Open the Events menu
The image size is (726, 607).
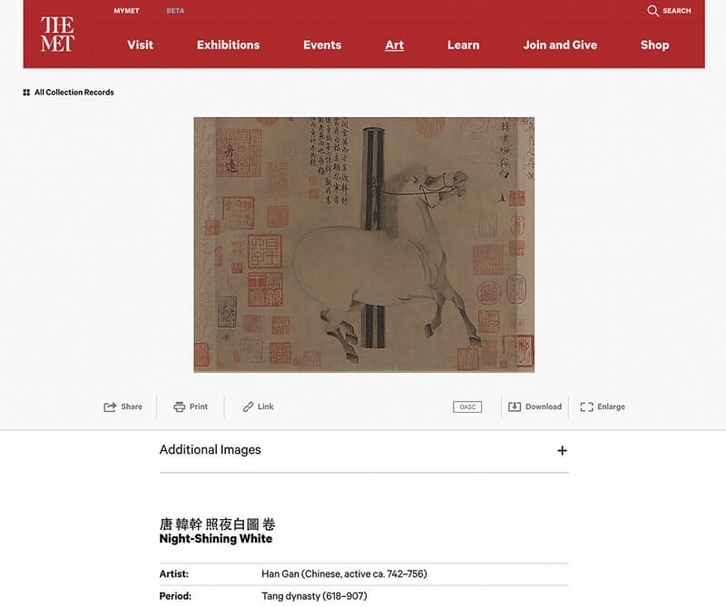point(322,45)
